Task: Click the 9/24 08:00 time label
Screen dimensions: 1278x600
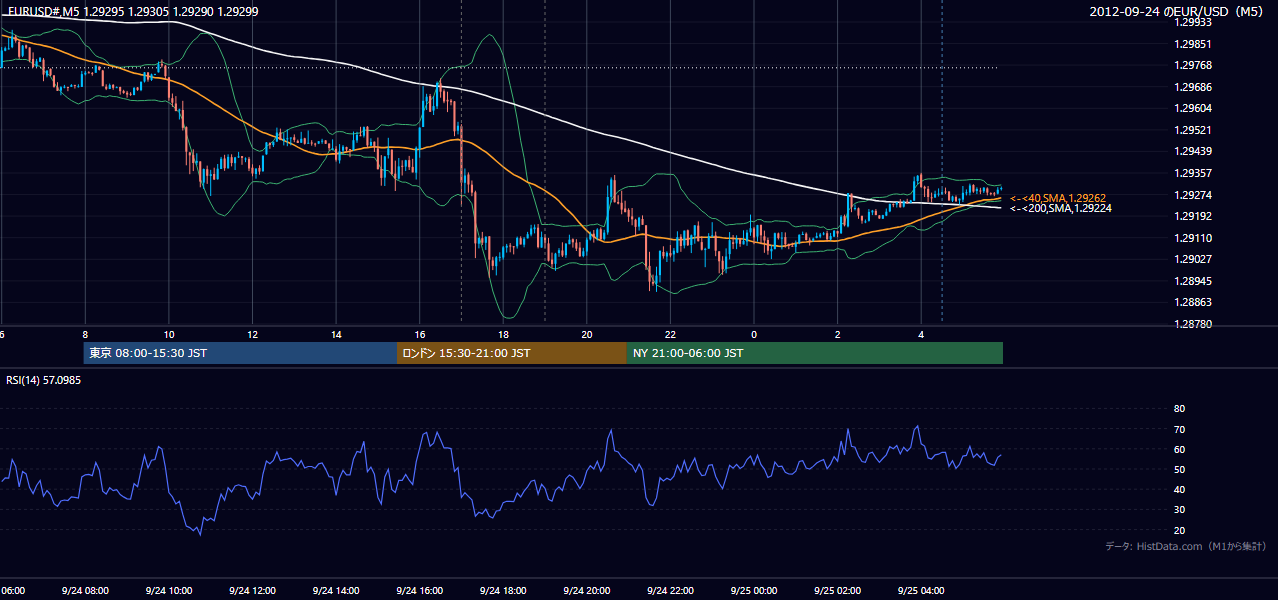Action: point(85,590)
